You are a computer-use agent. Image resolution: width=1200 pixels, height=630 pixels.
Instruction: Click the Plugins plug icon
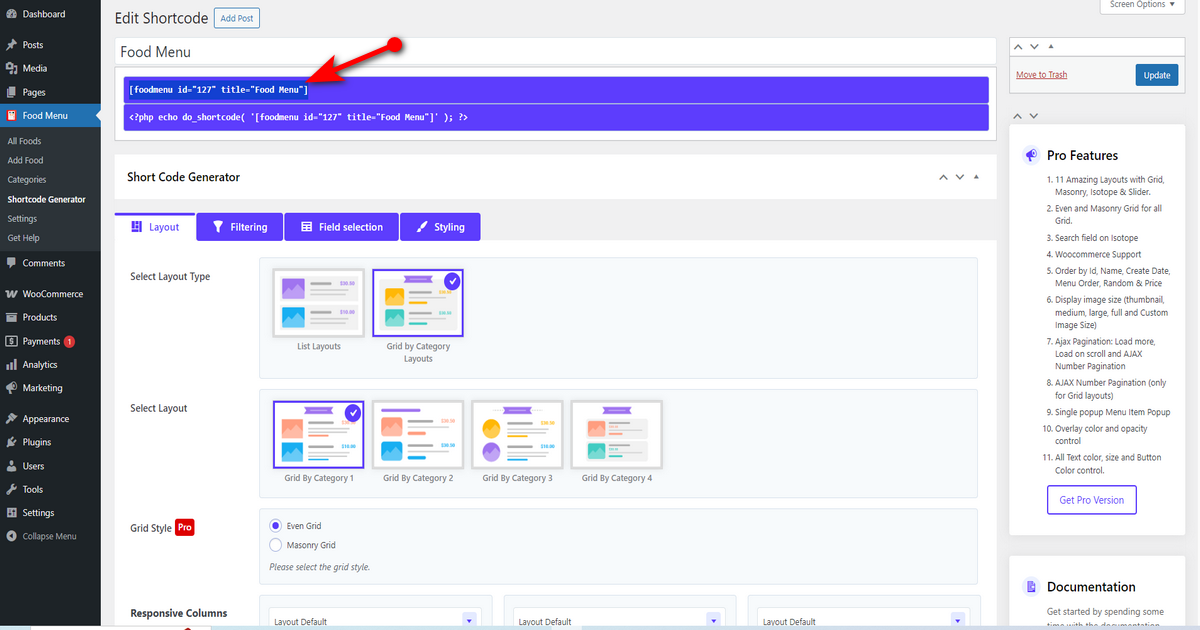tap(11, 442)
